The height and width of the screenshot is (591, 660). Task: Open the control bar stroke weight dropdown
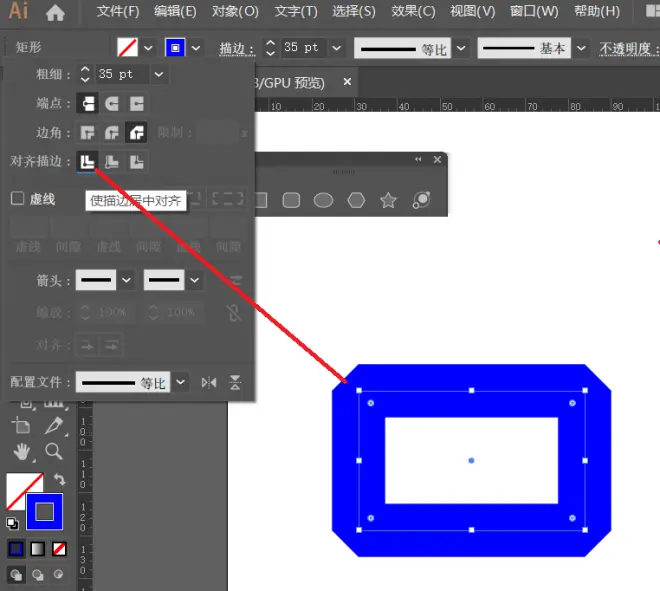(336, 48)
